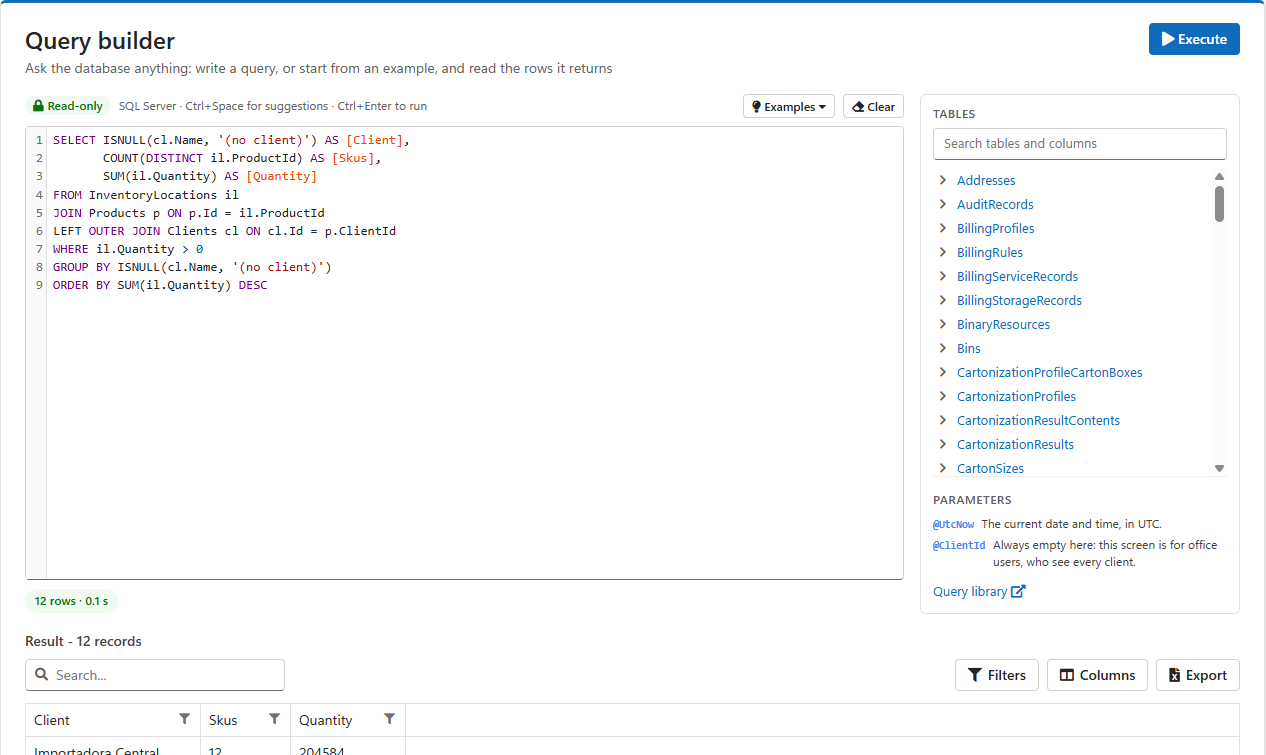
Task: Click the 'ORDER BY SUM(il.Quantity) DESC' line
Action: click(160, 285)
